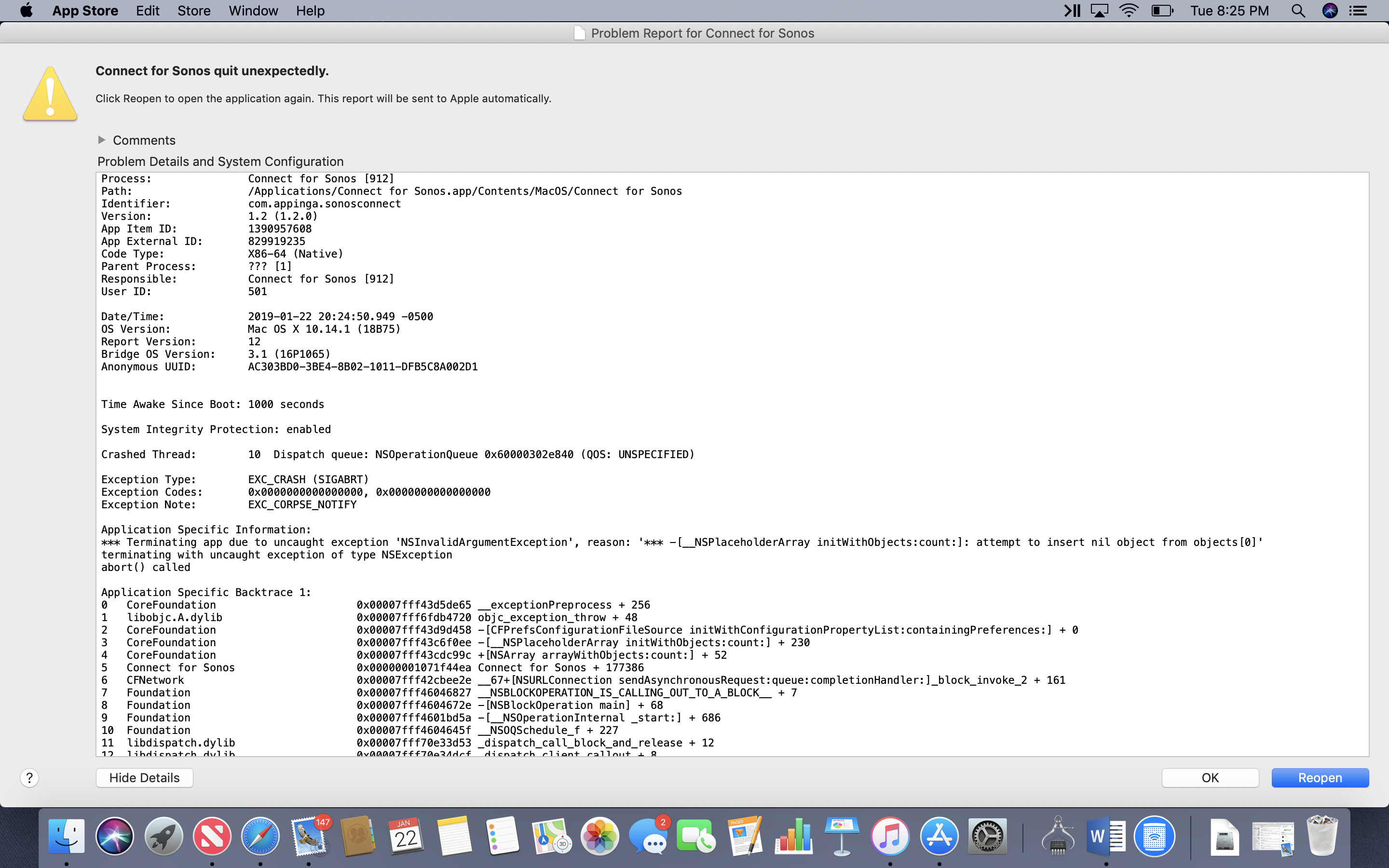Viewport: 1389px width, 868px height.
Task: Open Trash in the Dock
Action: [1322, 836]
